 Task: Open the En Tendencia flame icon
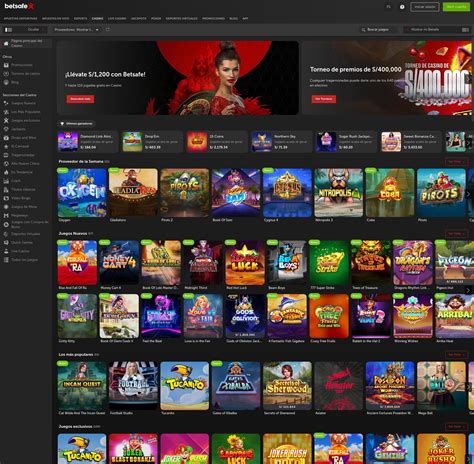[x=6, y=172]
